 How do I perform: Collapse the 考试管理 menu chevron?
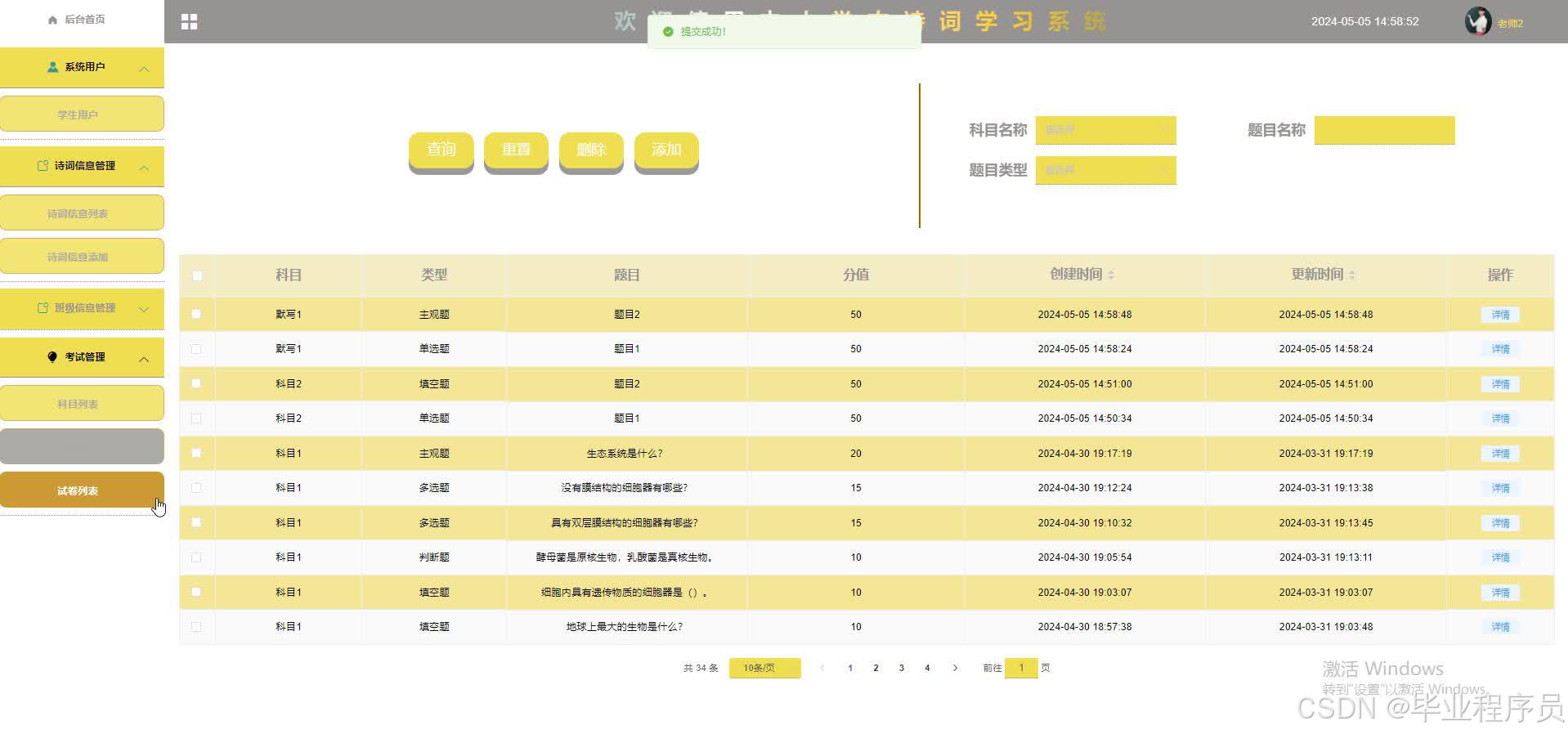[x=144, y=359]
